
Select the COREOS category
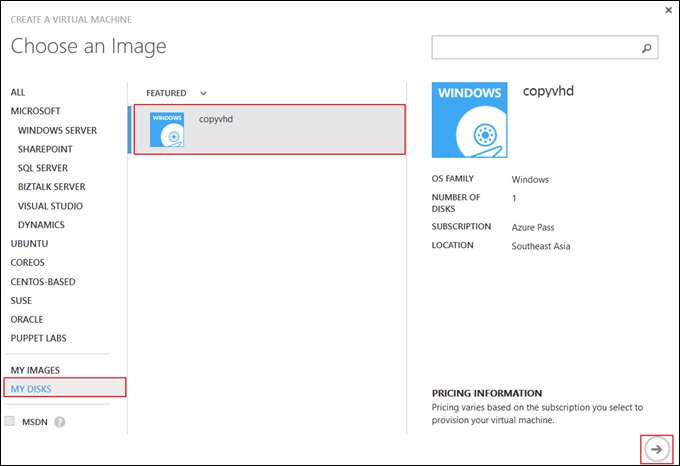(28, 263)
